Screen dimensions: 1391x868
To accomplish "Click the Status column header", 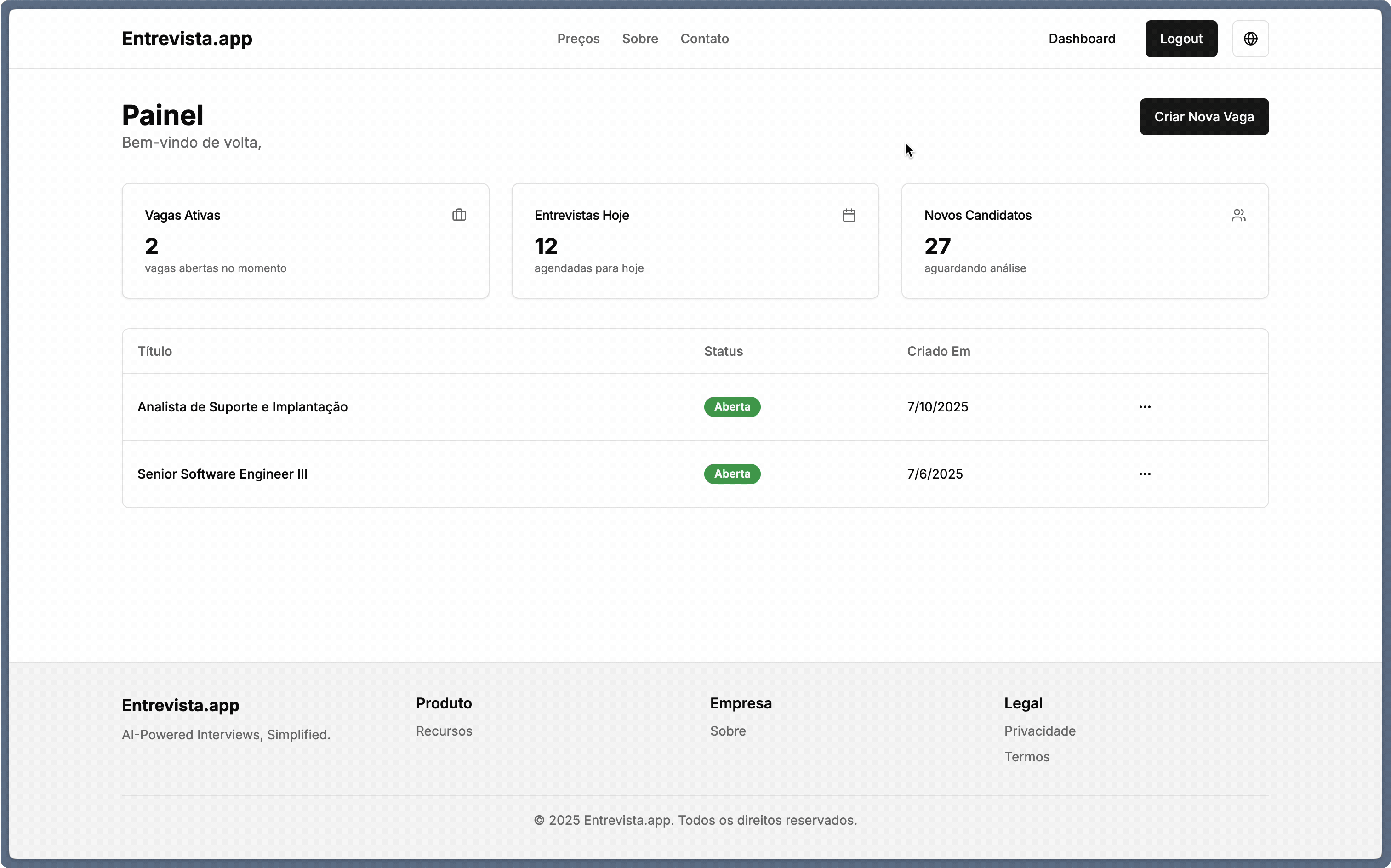I will 724,351.
